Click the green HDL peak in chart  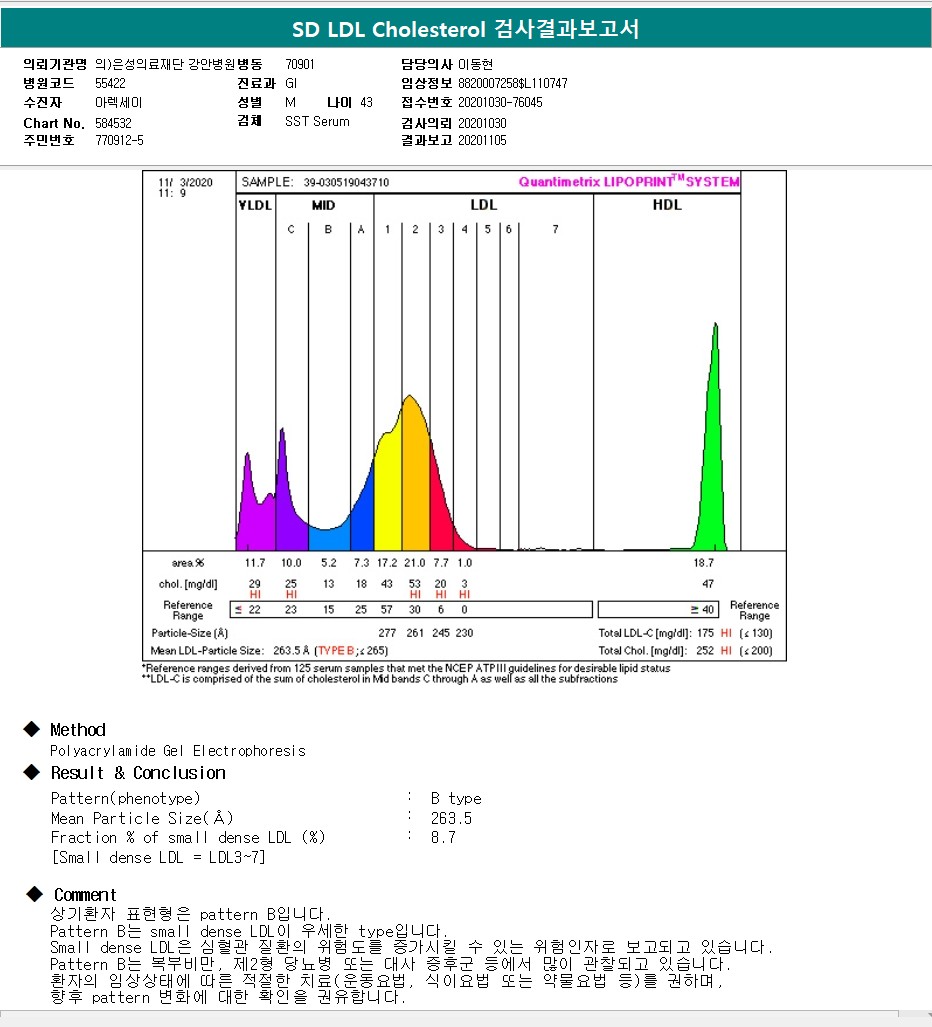[x=713, y=458]
